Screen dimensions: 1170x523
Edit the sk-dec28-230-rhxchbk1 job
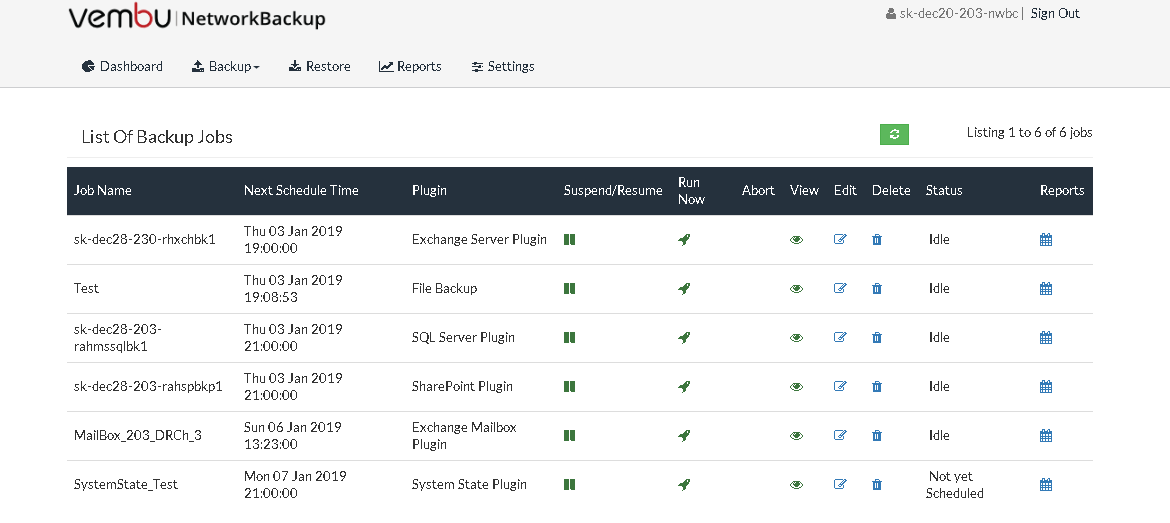(840, 239)
